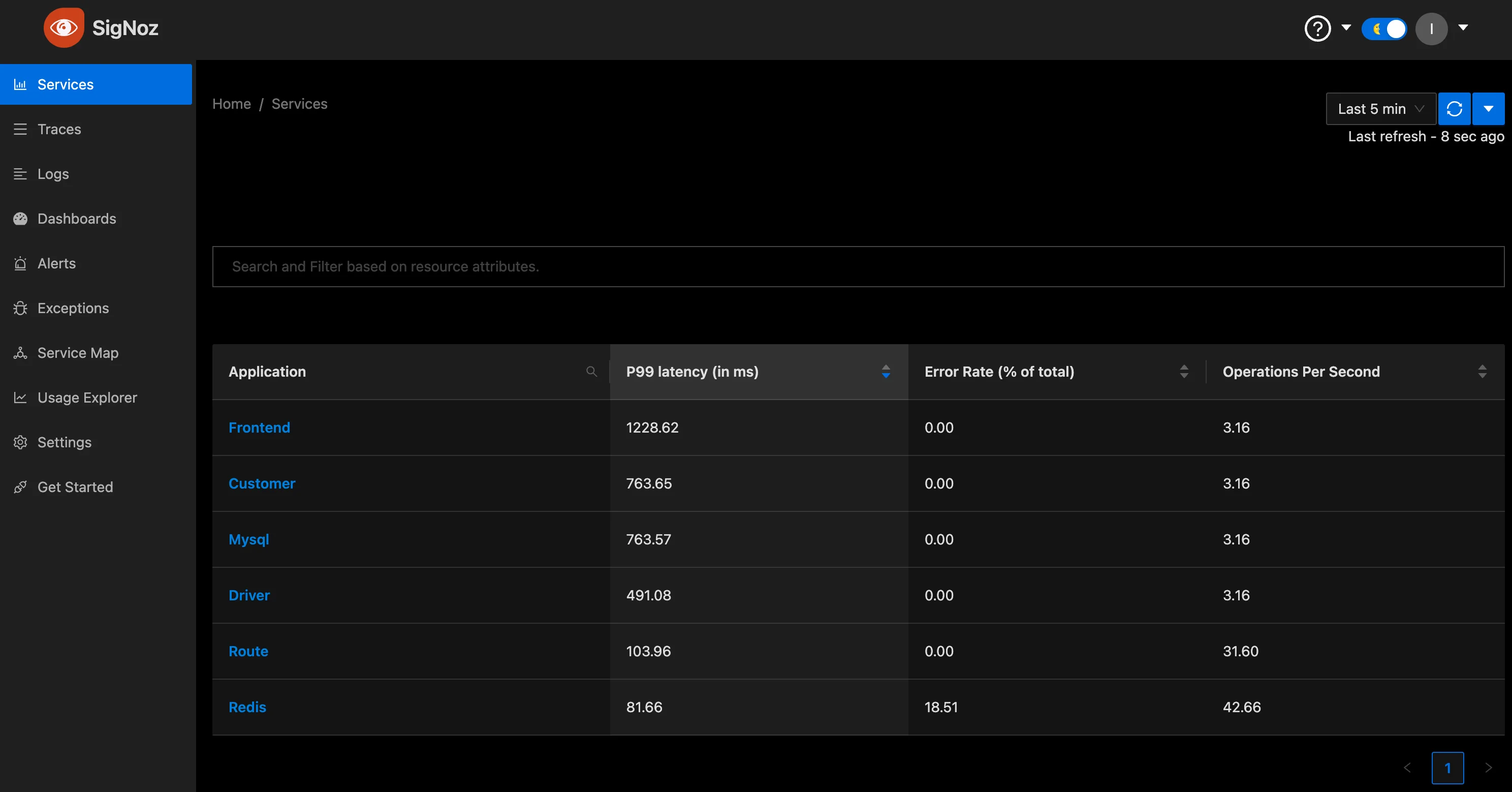Focus the resource attributes search filter field
1512x792 pixels.
click(x=858, y=266)
